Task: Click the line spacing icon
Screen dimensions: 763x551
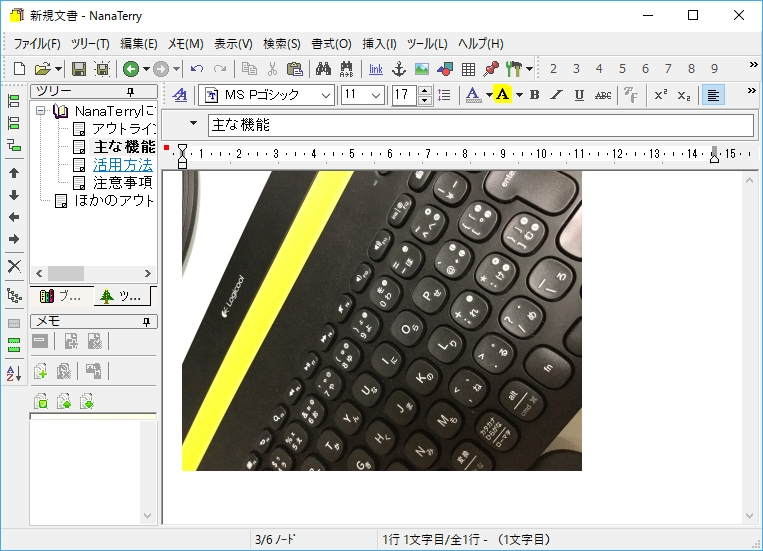Action: [444, 94]
